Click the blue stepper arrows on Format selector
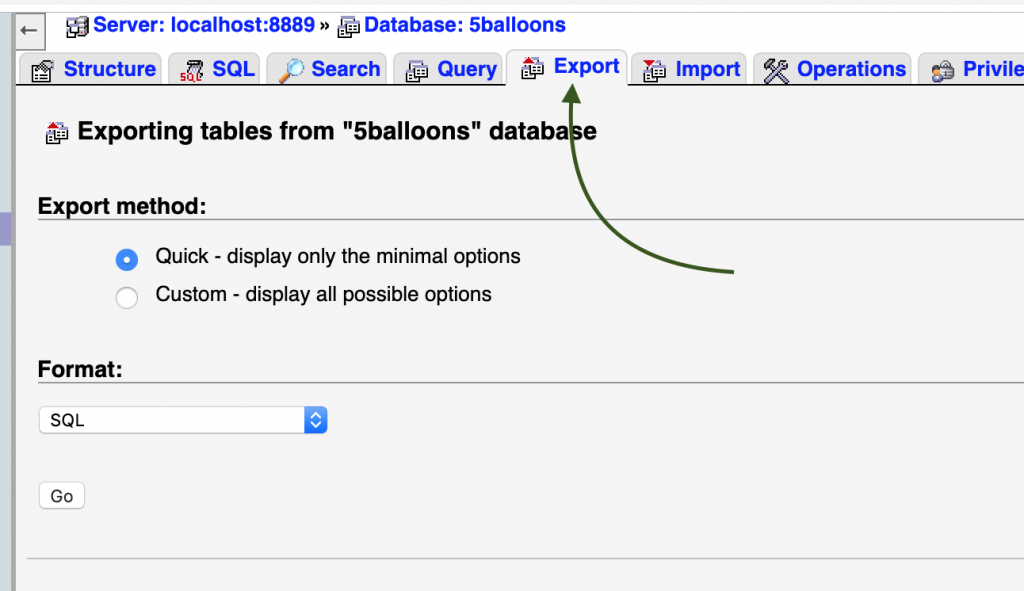Viewport: 1024px width, 591px height. click(315, 419)
